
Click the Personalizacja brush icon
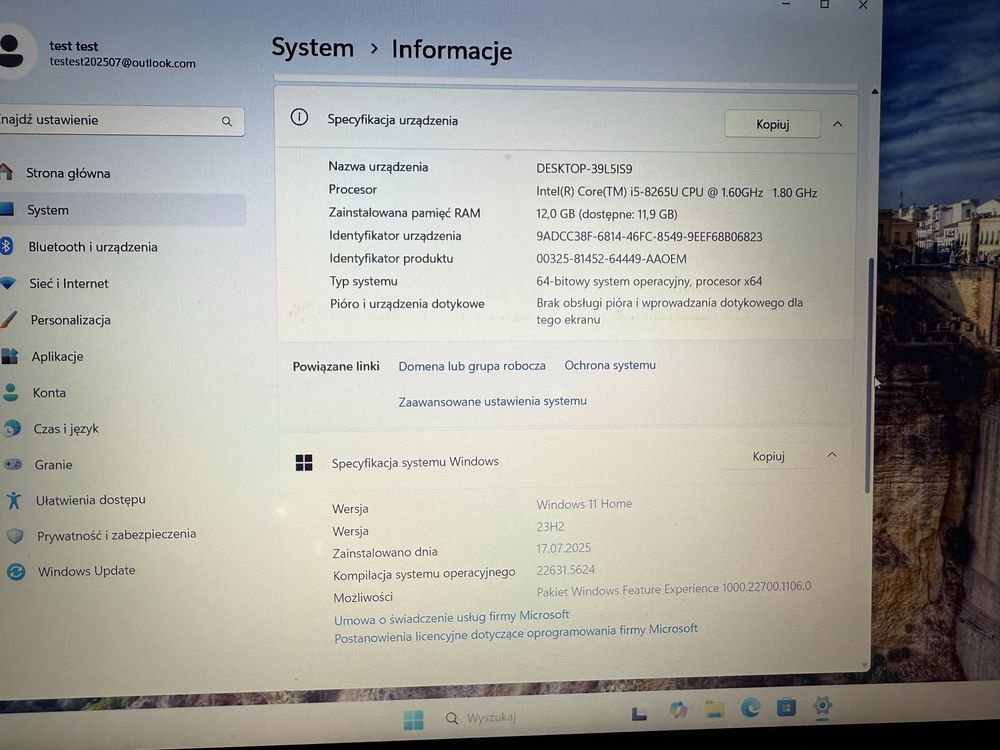(8, 320)
